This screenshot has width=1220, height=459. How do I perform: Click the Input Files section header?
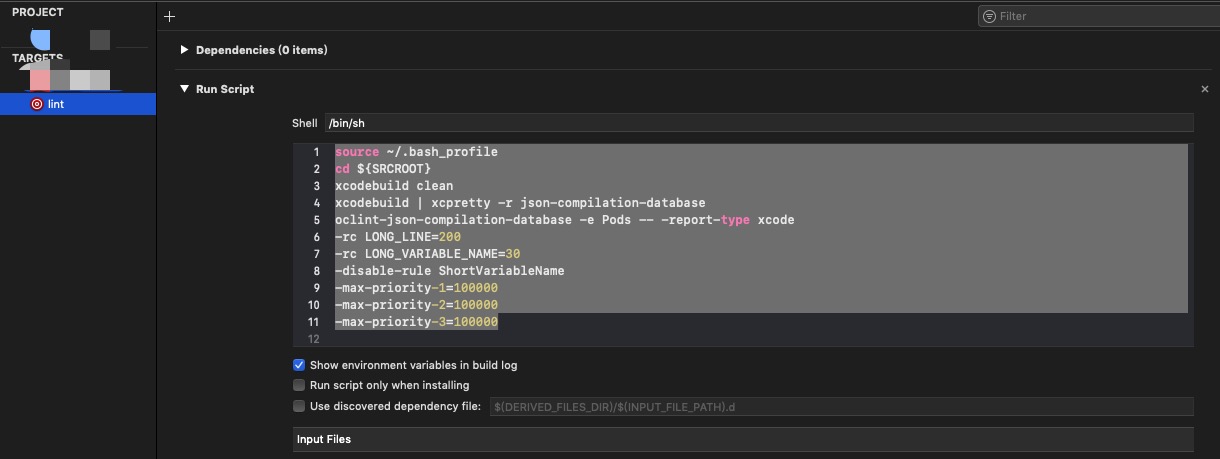coord(742,439)
